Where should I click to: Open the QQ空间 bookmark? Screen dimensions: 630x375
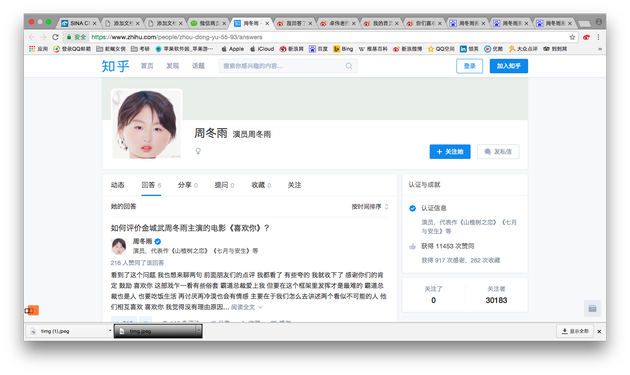(441, 49)
